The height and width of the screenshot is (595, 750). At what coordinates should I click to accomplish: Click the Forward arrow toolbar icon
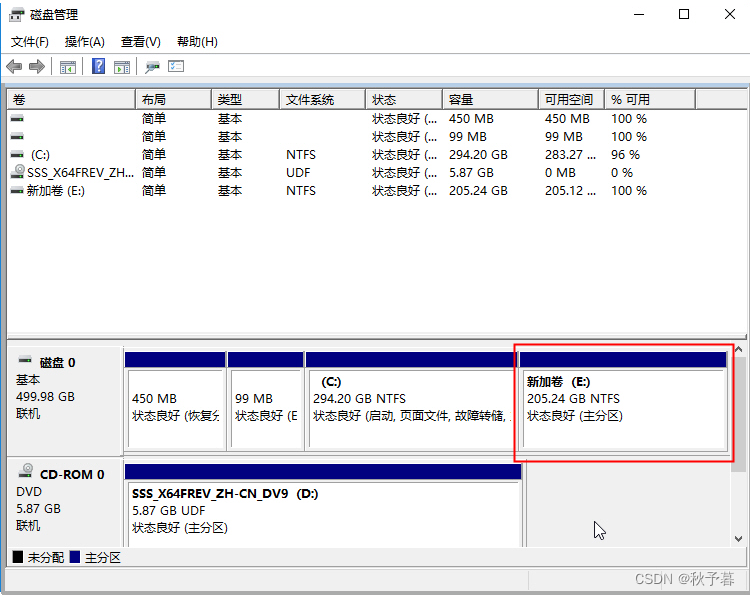pyautogui.click(x=37, y=66)
